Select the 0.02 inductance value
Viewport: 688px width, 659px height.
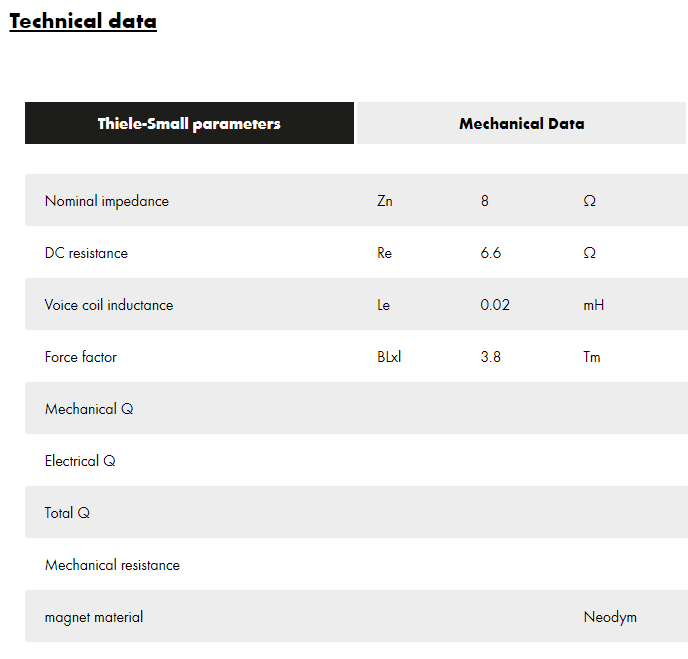[x=495, y=305]
